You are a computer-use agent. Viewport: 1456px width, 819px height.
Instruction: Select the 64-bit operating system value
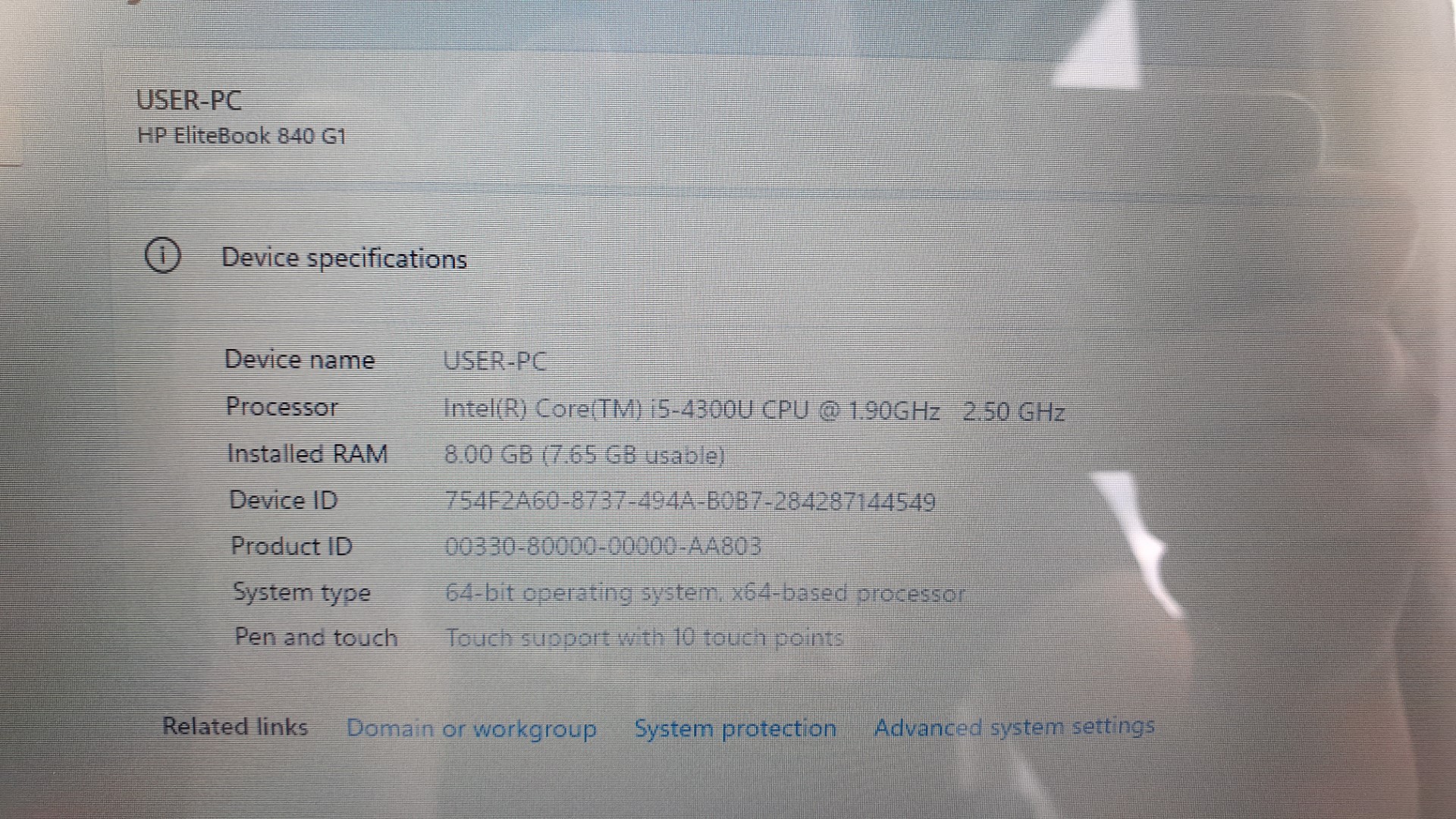[705, 593]
